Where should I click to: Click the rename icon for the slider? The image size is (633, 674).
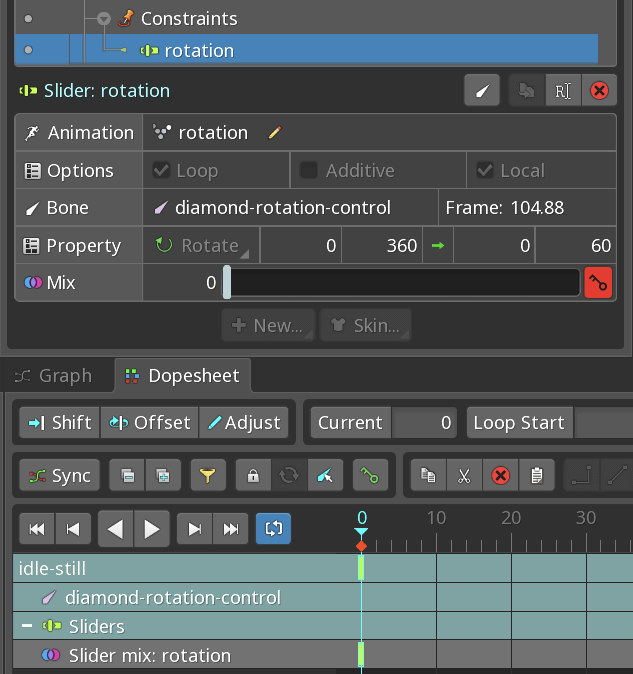563,90
